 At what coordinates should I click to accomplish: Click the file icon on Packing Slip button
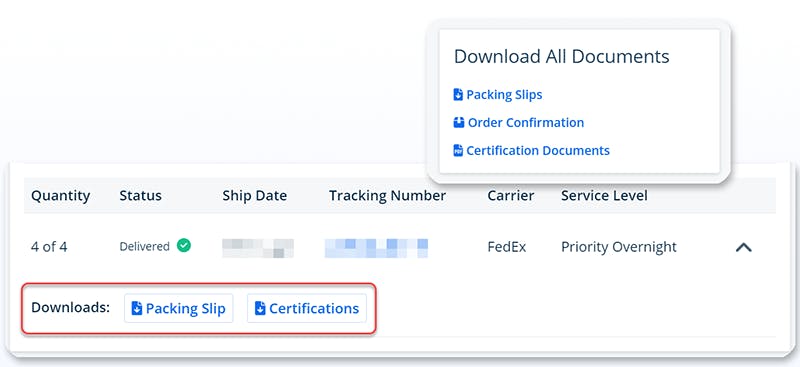point(137,308)
